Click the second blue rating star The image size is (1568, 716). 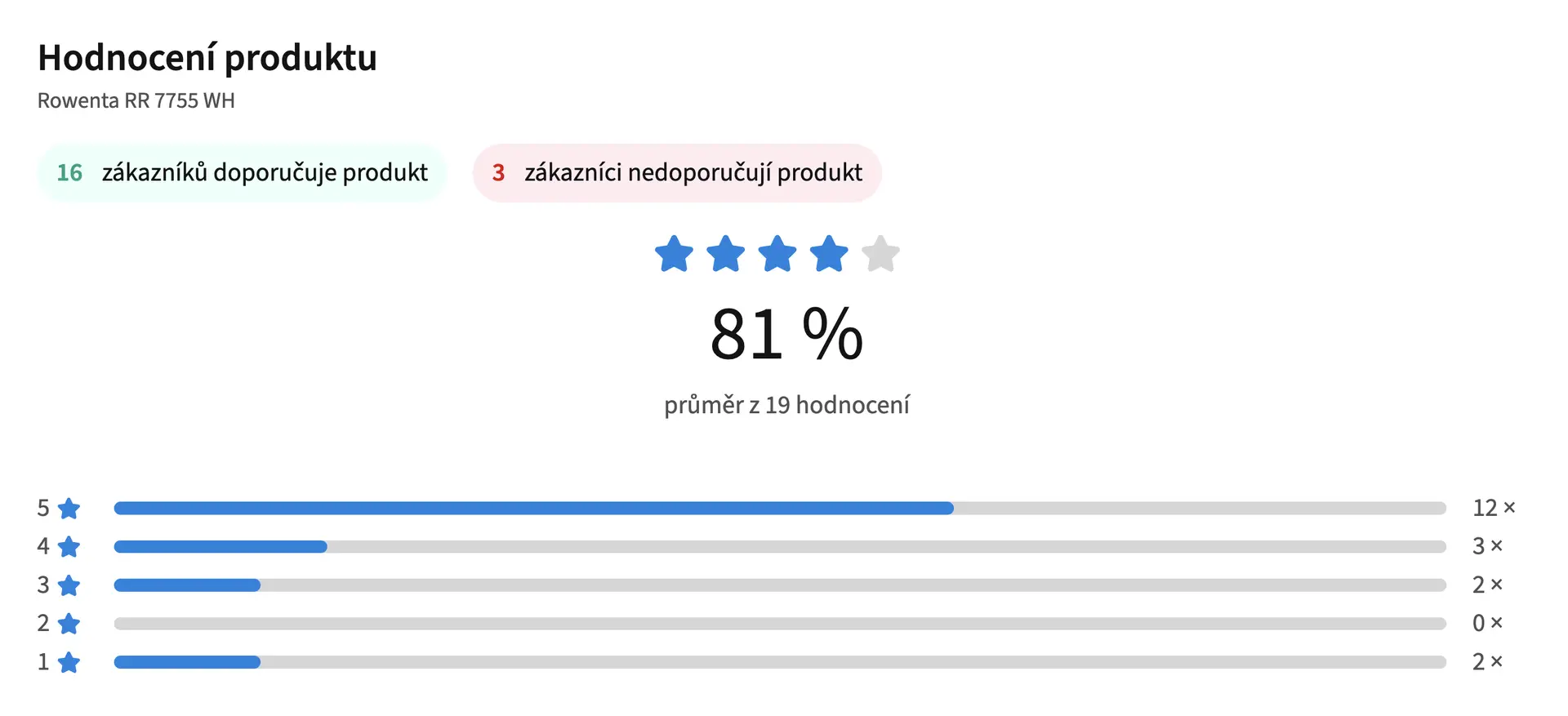point(725,254)
